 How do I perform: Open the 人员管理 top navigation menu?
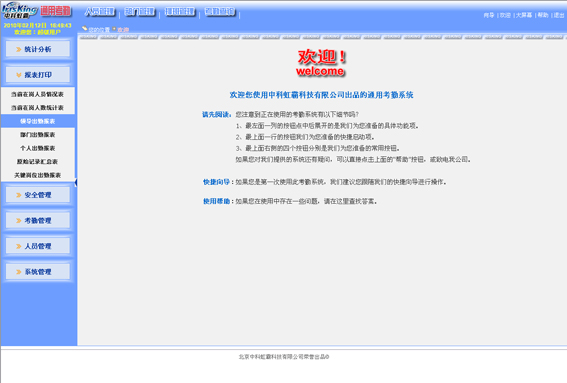100,12
